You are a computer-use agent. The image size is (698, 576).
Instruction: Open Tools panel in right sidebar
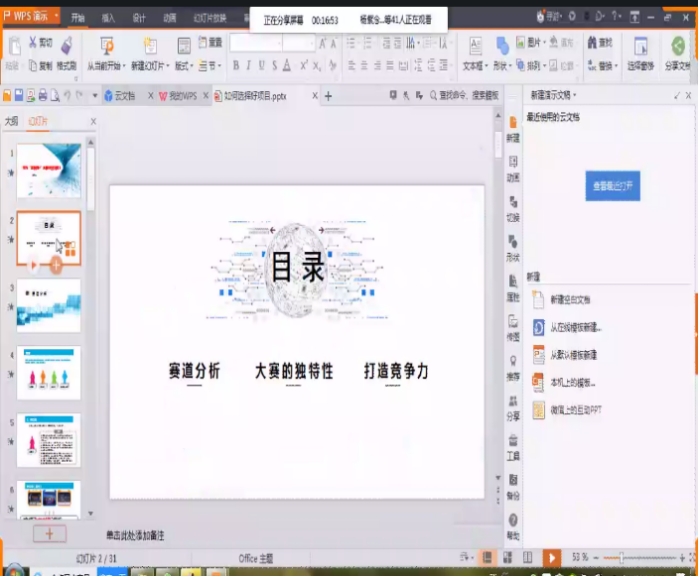[513, 447]
